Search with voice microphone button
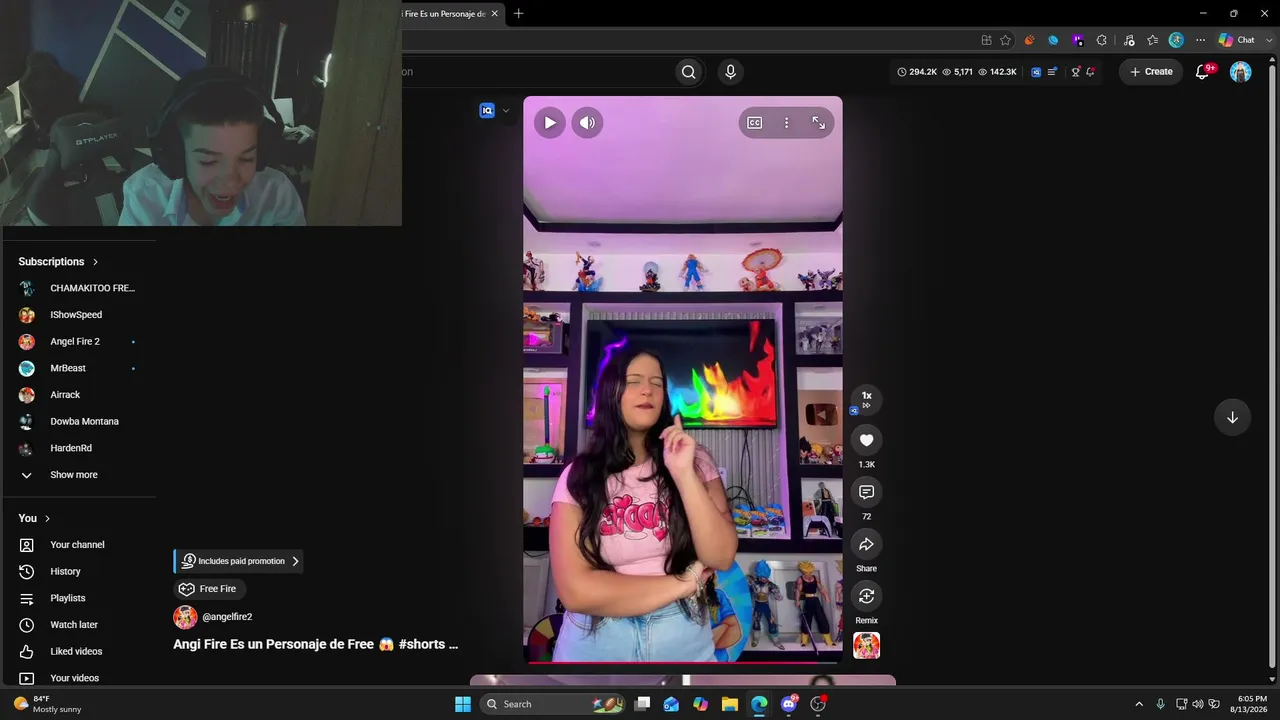The image size is (1280, 720). point(730,72)
